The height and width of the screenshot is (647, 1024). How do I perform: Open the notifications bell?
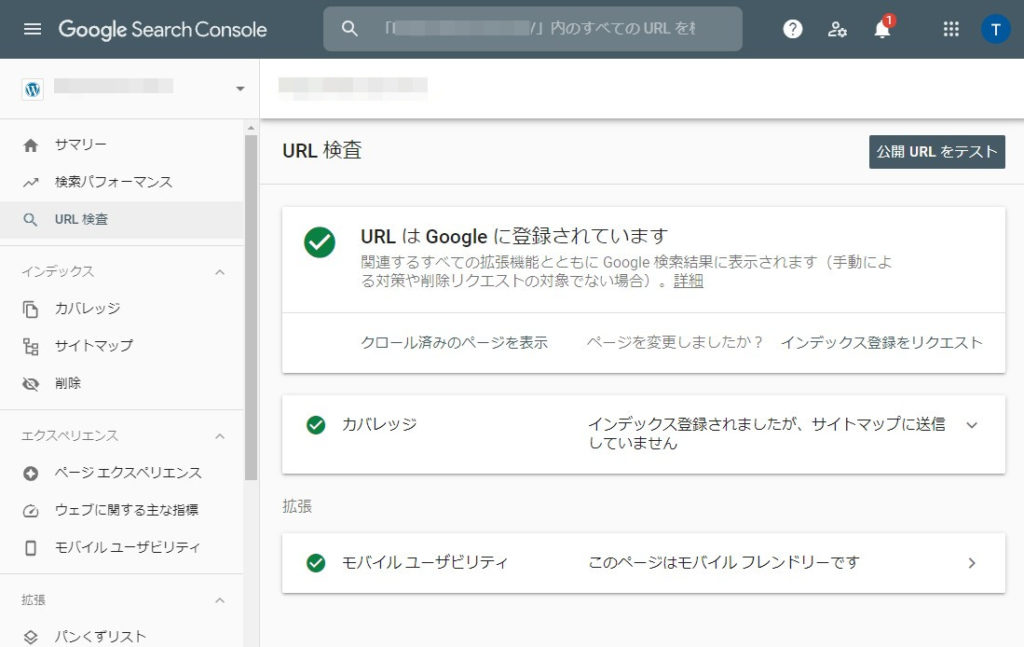click(x=882, y=29)
